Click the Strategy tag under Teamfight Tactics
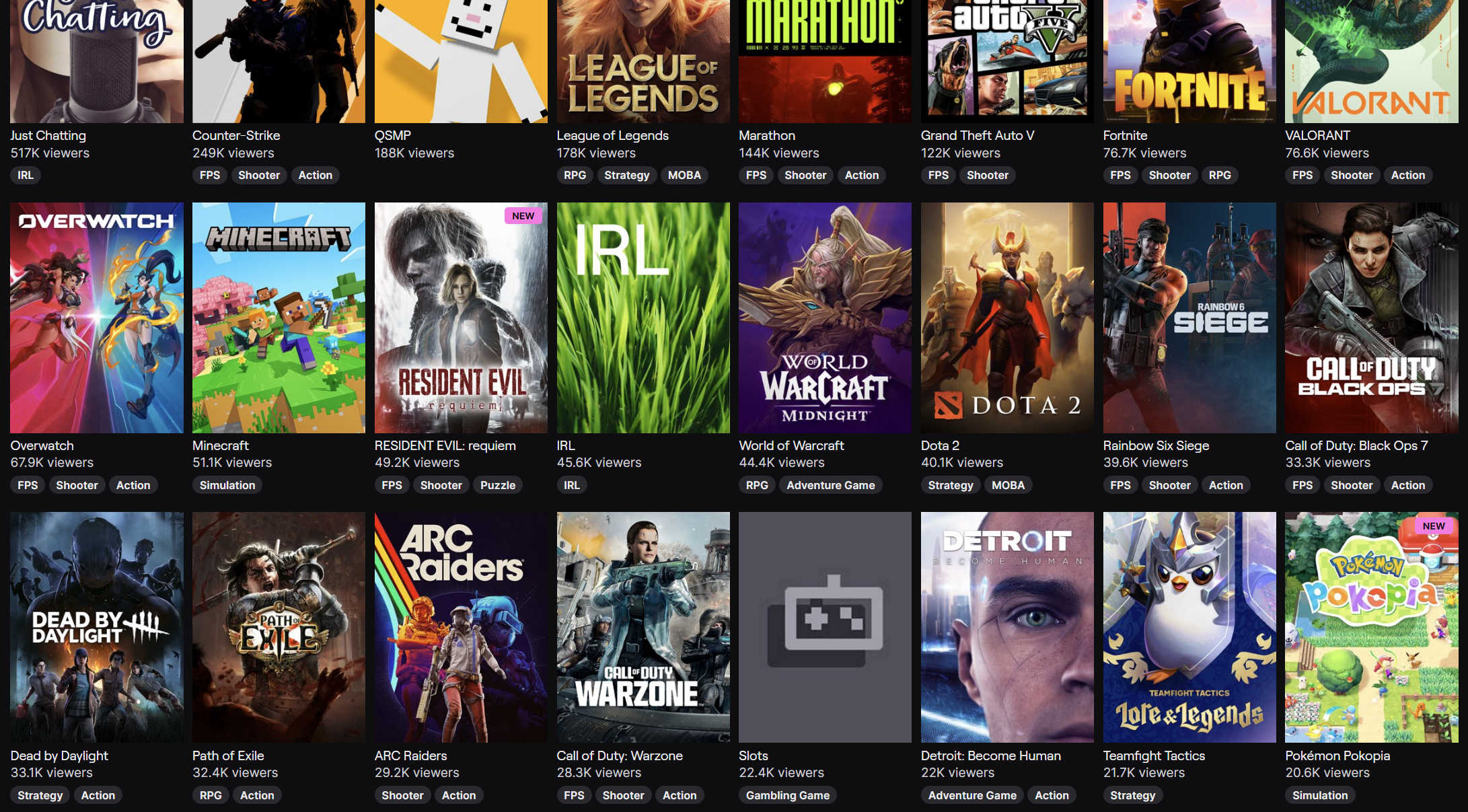 coord(1132,795)
